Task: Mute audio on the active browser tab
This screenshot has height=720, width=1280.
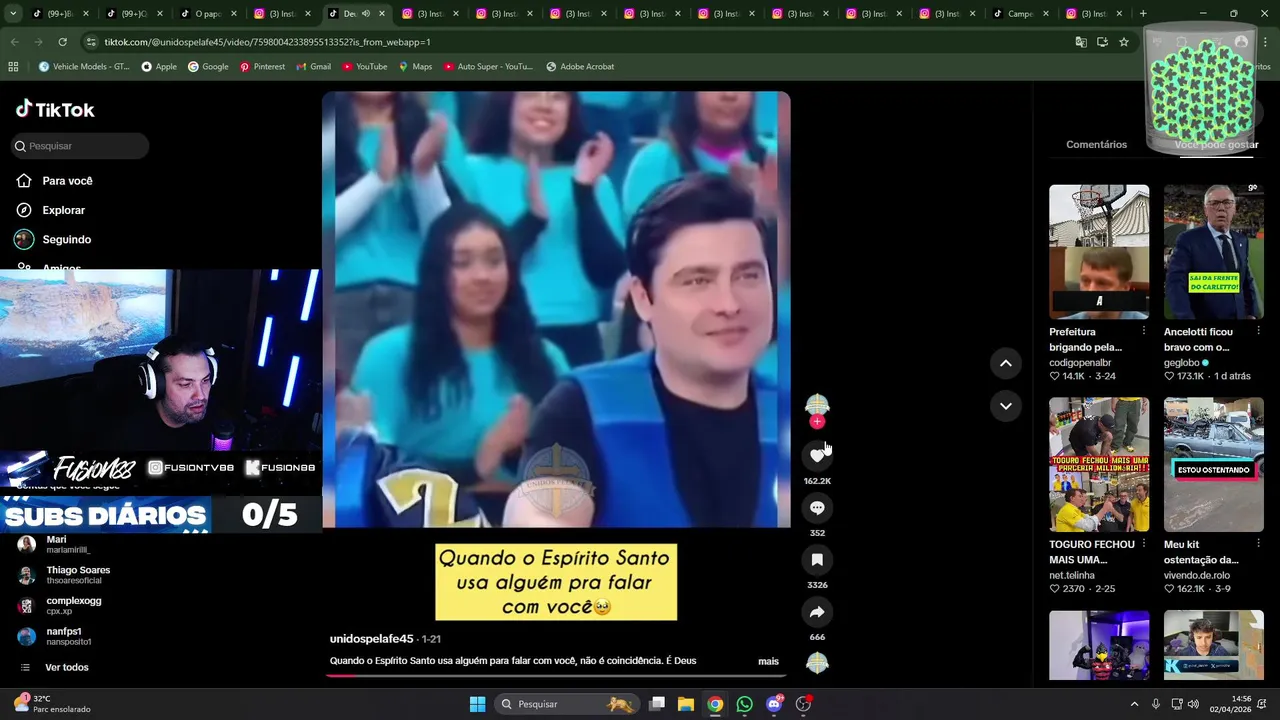Action: (x=366, y=14)
